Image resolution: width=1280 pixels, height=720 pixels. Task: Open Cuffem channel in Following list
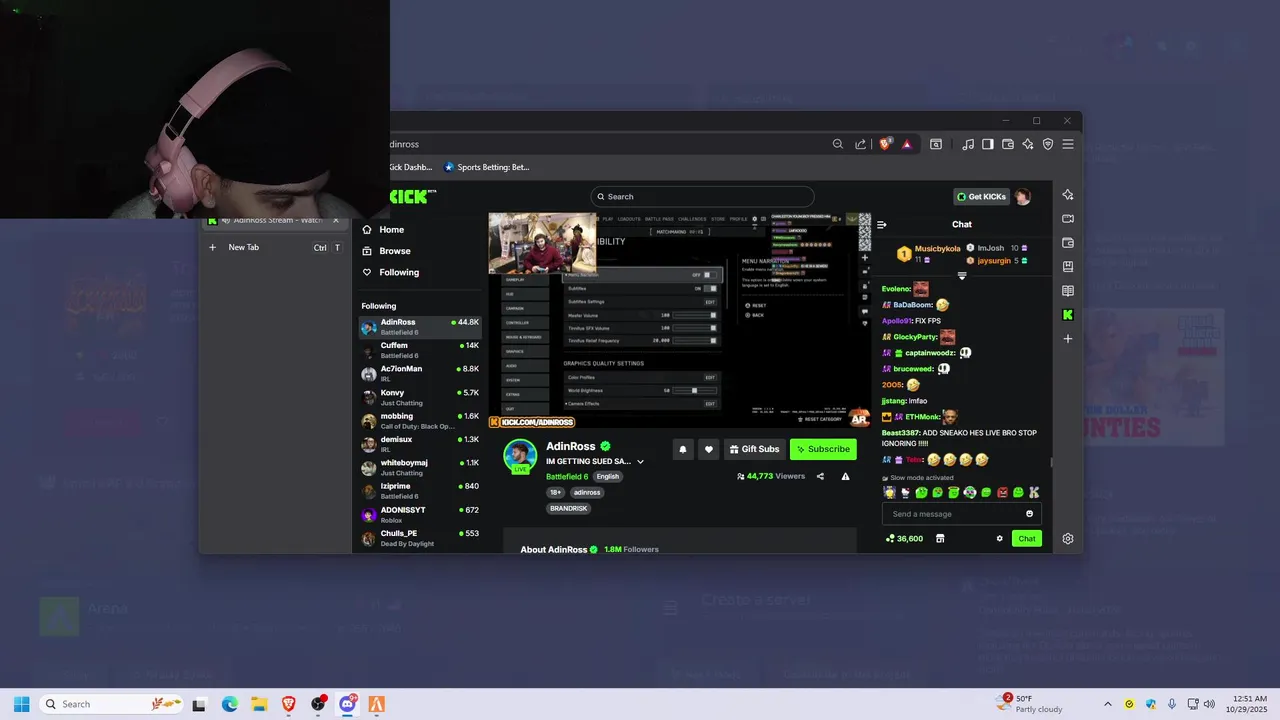pyautogui.click(x=420, y=350)
